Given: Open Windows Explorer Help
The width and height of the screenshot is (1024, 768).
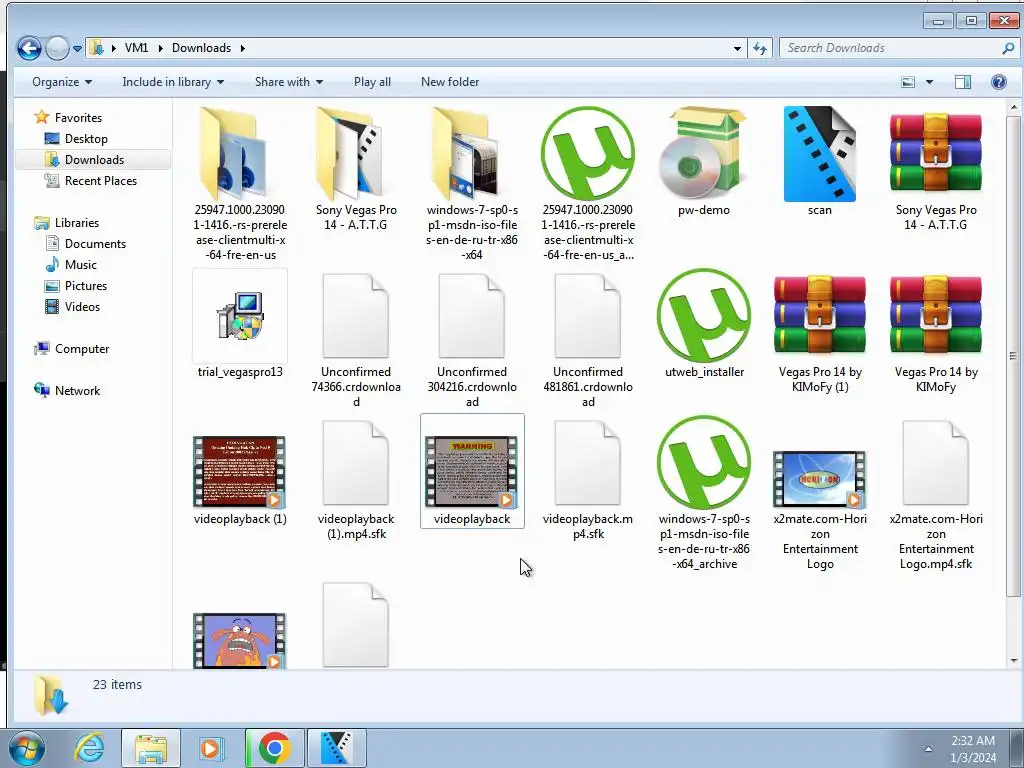Looking at the screenshot, I should pos(999,82).
